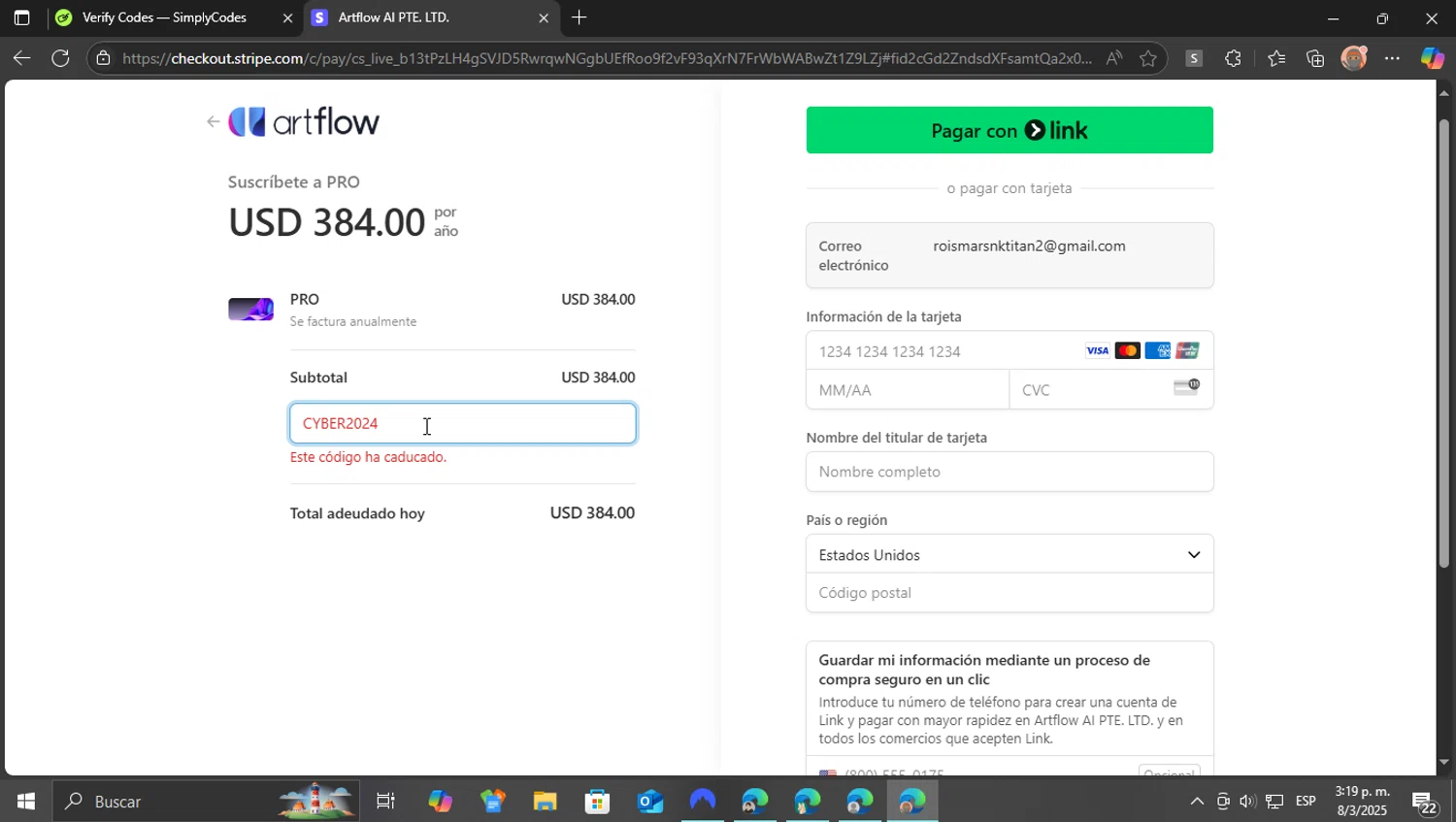Open the Favorites list icon
The height and width of the screenshot is (822, 1456).
(x=1276, y=58)
